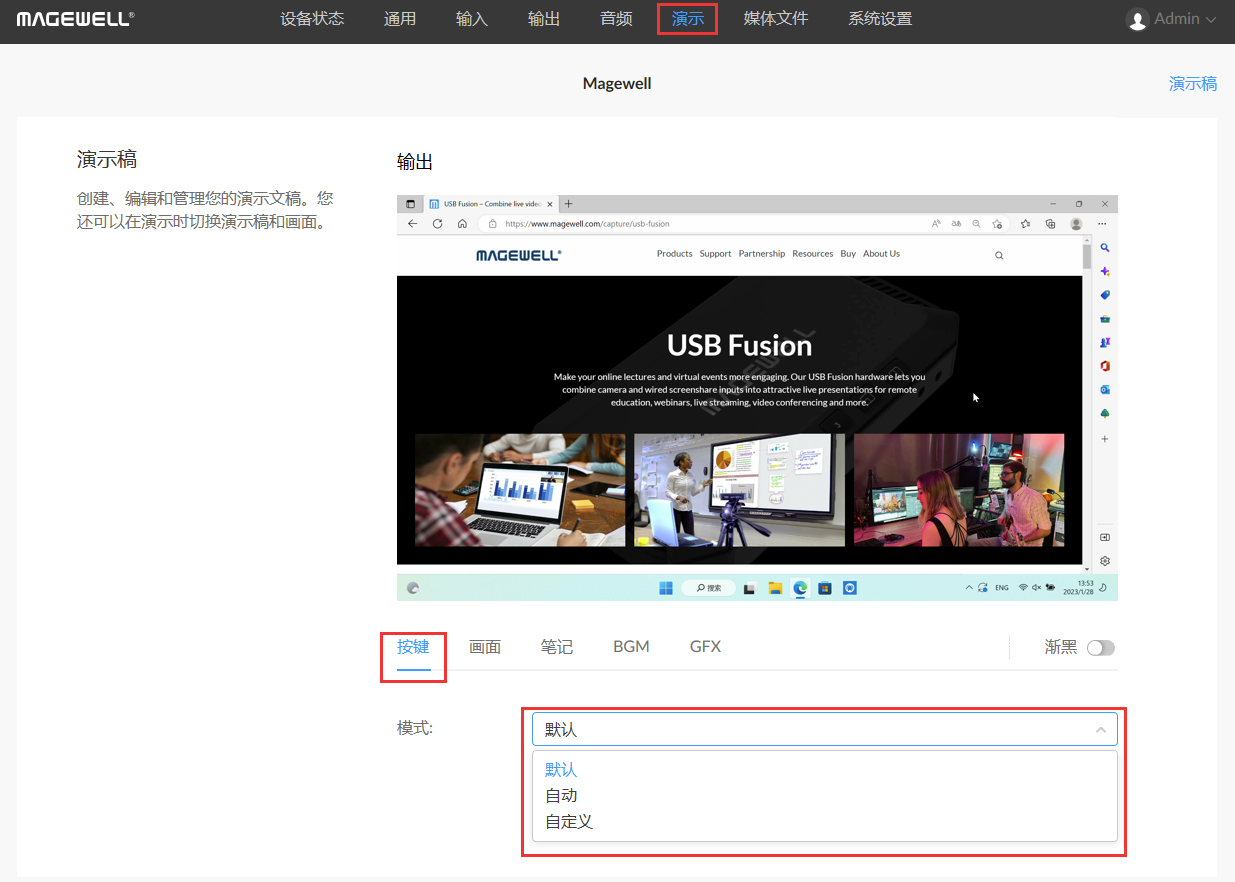Pick the 默认 option in the list
The width and height of the screenshot is (1235, 882).
click(561, 770)
